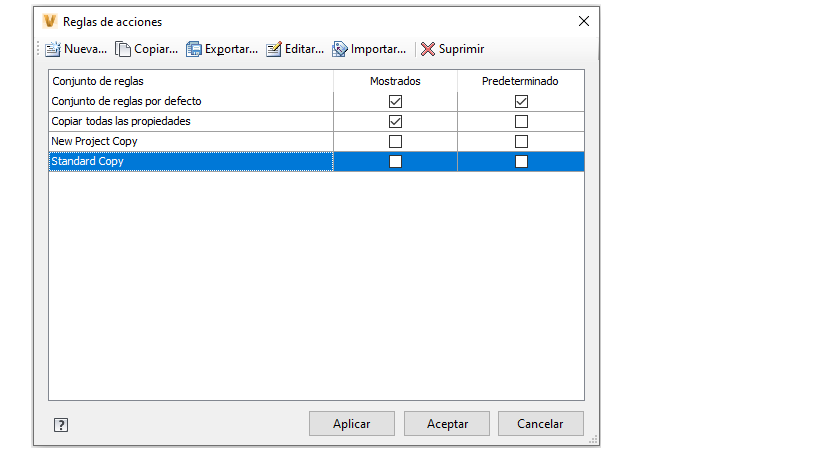Click the Importar toolbar icon
The height and width of the screenshot is (454, 814).
pyautogui.click(x=340, y=49)
